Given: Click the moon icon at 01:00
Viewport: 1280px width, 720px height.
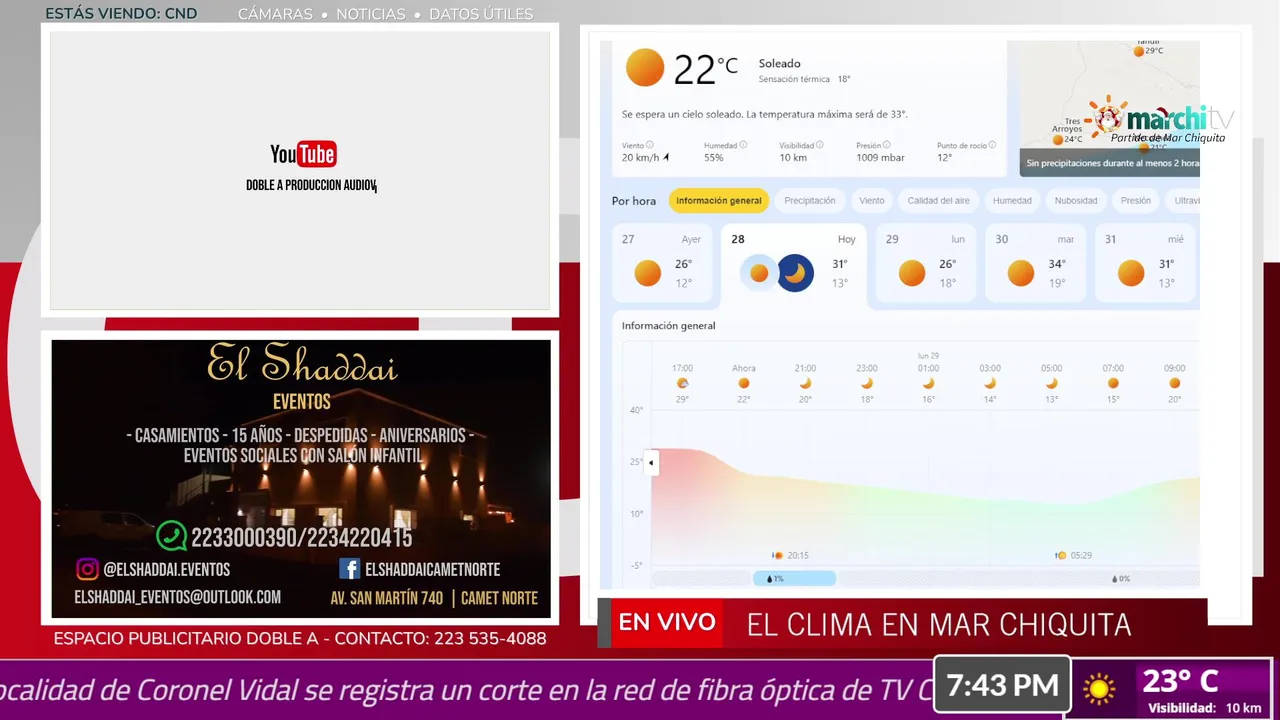Looking at the screenshot, I should pyautogui.click(x=928, y=383).
